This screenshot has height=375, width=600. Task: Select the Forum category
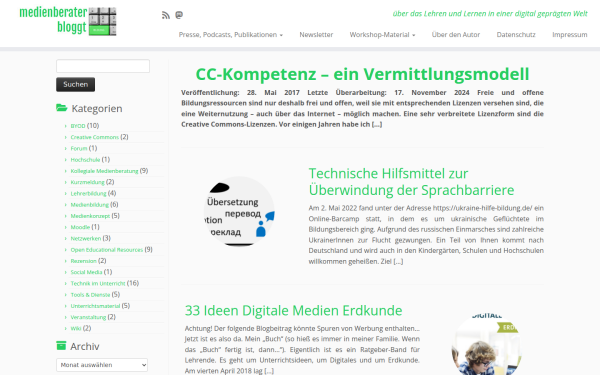[x=79, y=148]
